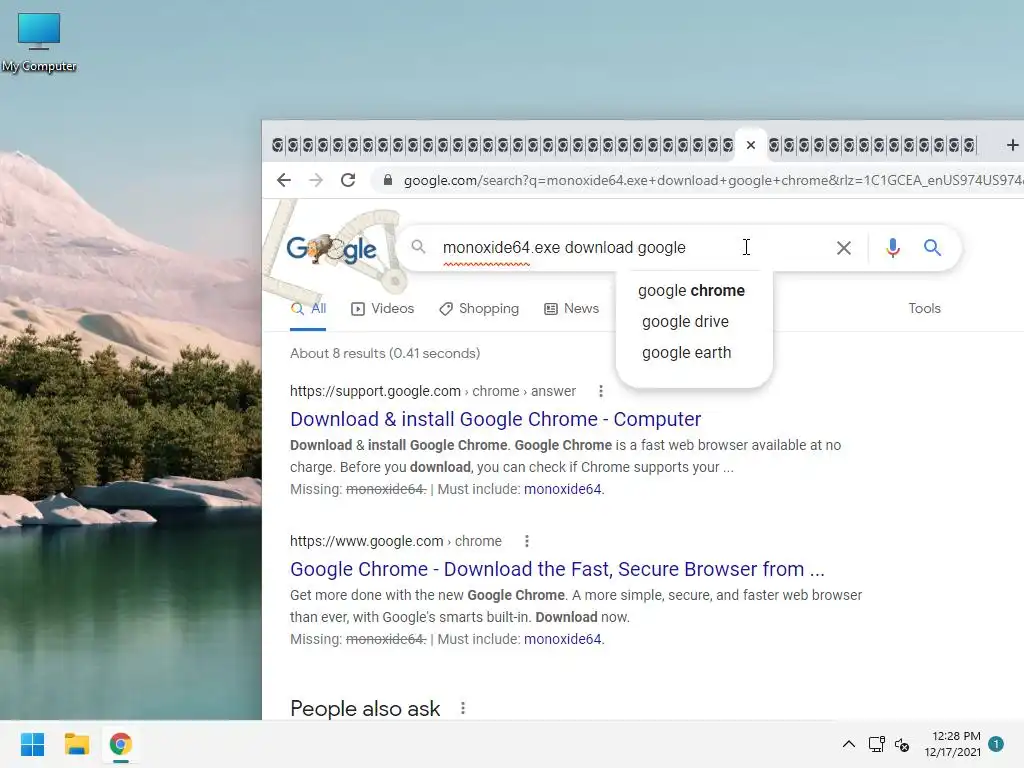Open options for the www.google.com result

pyautogui.click(x=527, y=541)
